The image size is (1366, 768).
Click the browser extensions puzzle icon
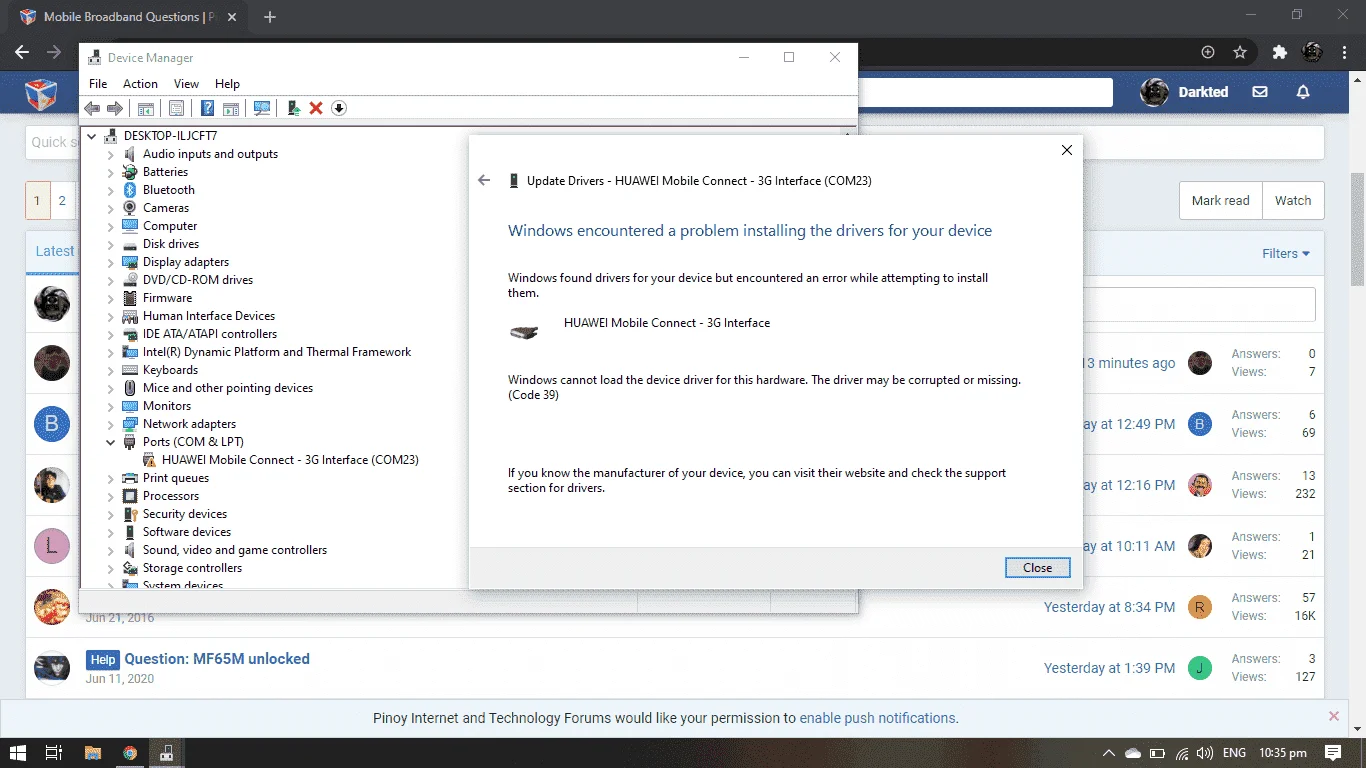coord(1279,52)
